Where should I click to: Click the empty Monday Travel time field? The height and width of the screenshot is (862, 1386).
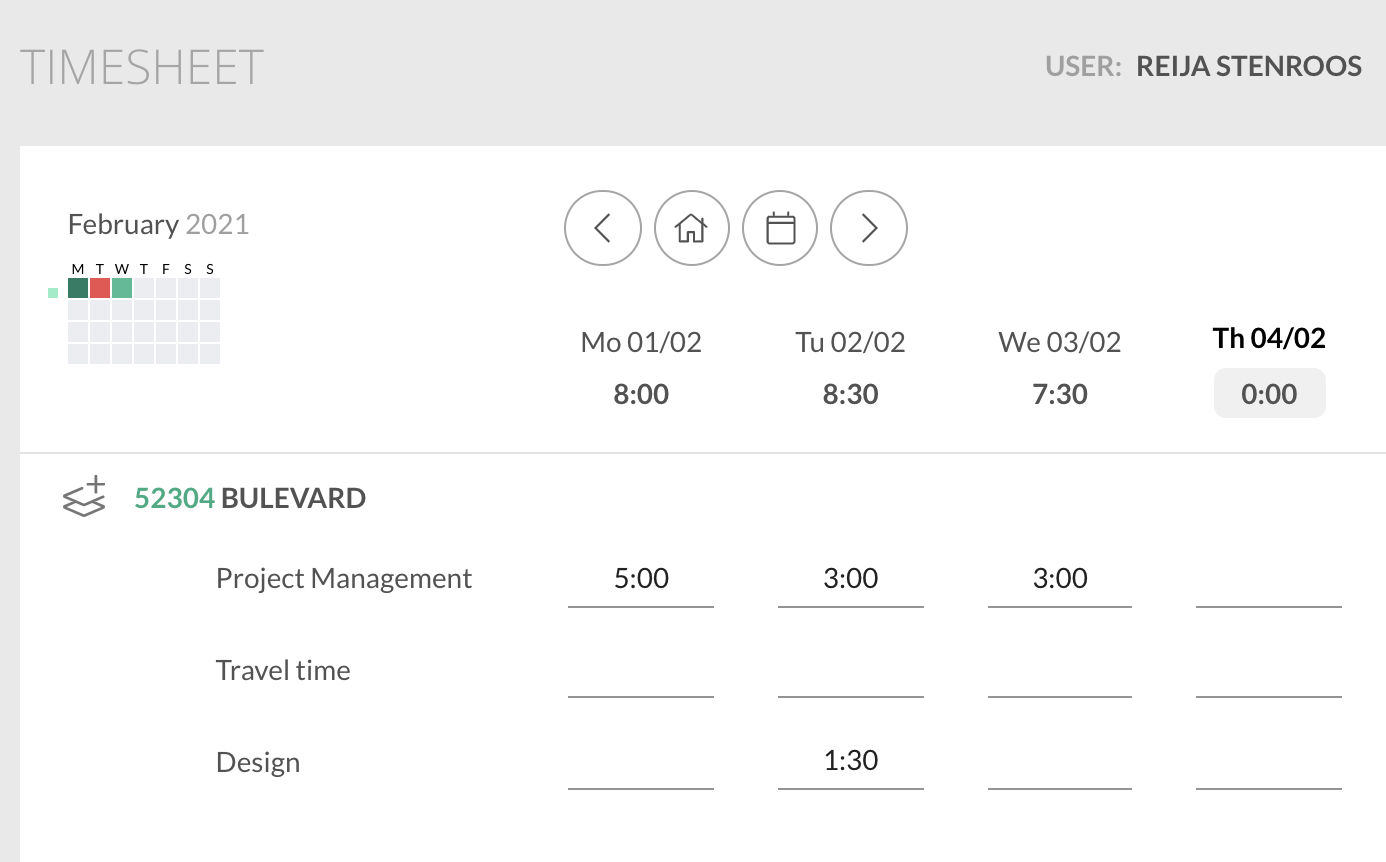click(x=641, y=672)
